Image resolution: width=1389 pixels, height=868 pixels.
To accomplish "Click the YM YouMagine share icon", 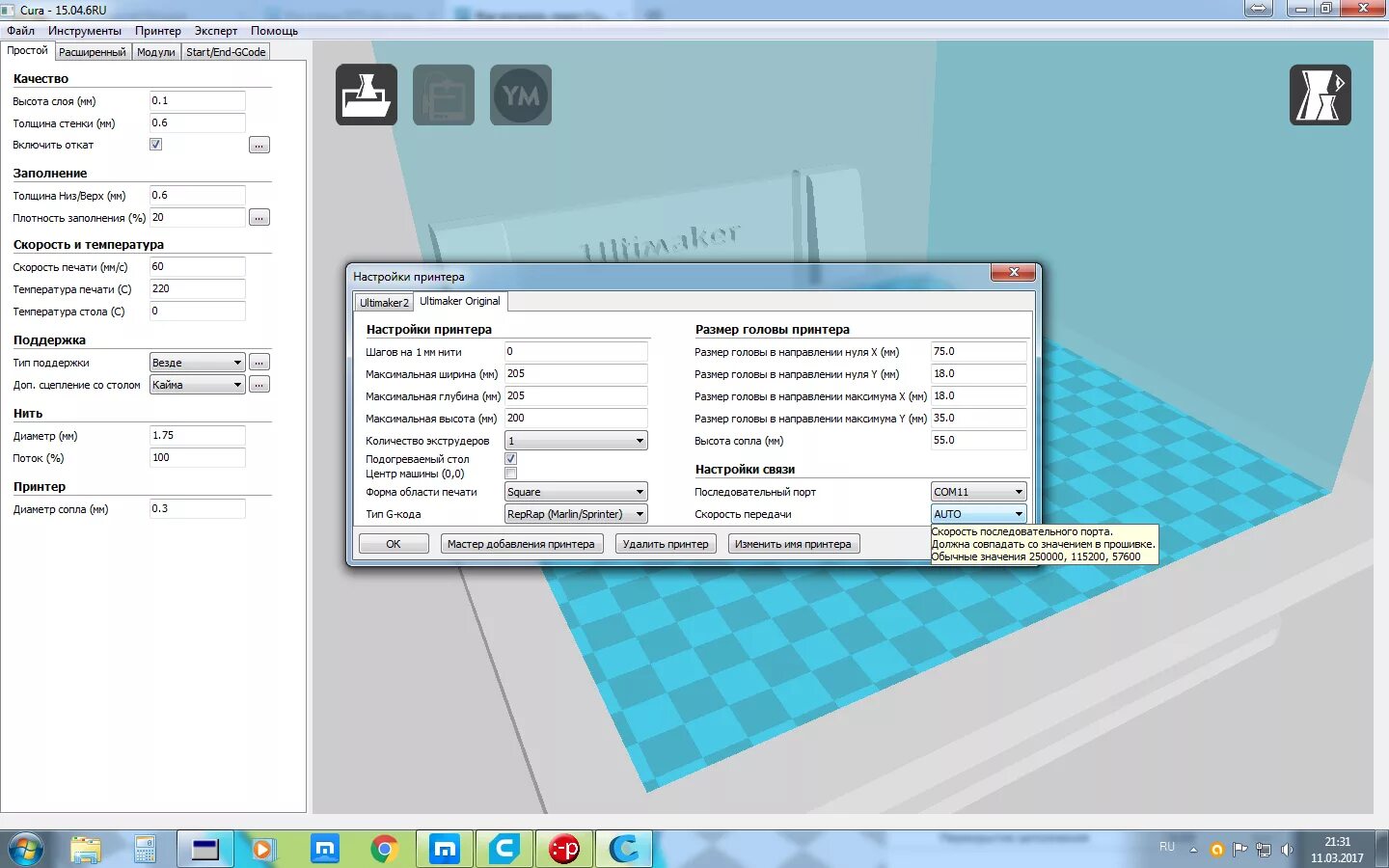I will point(521,95).
